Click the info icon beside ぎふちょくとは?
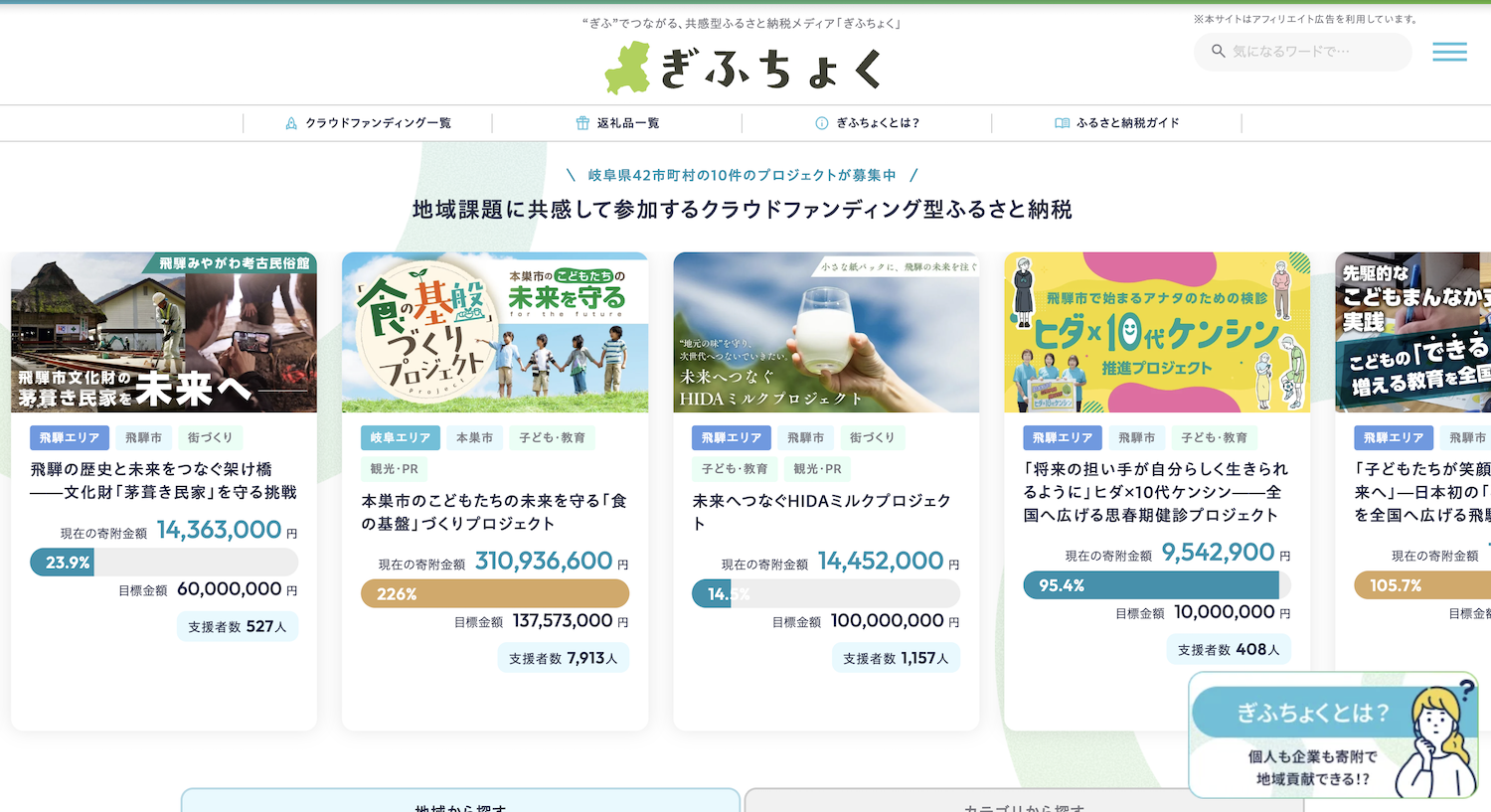The height and width of the screenshot is (812, 1491). (x=822, y=123)
